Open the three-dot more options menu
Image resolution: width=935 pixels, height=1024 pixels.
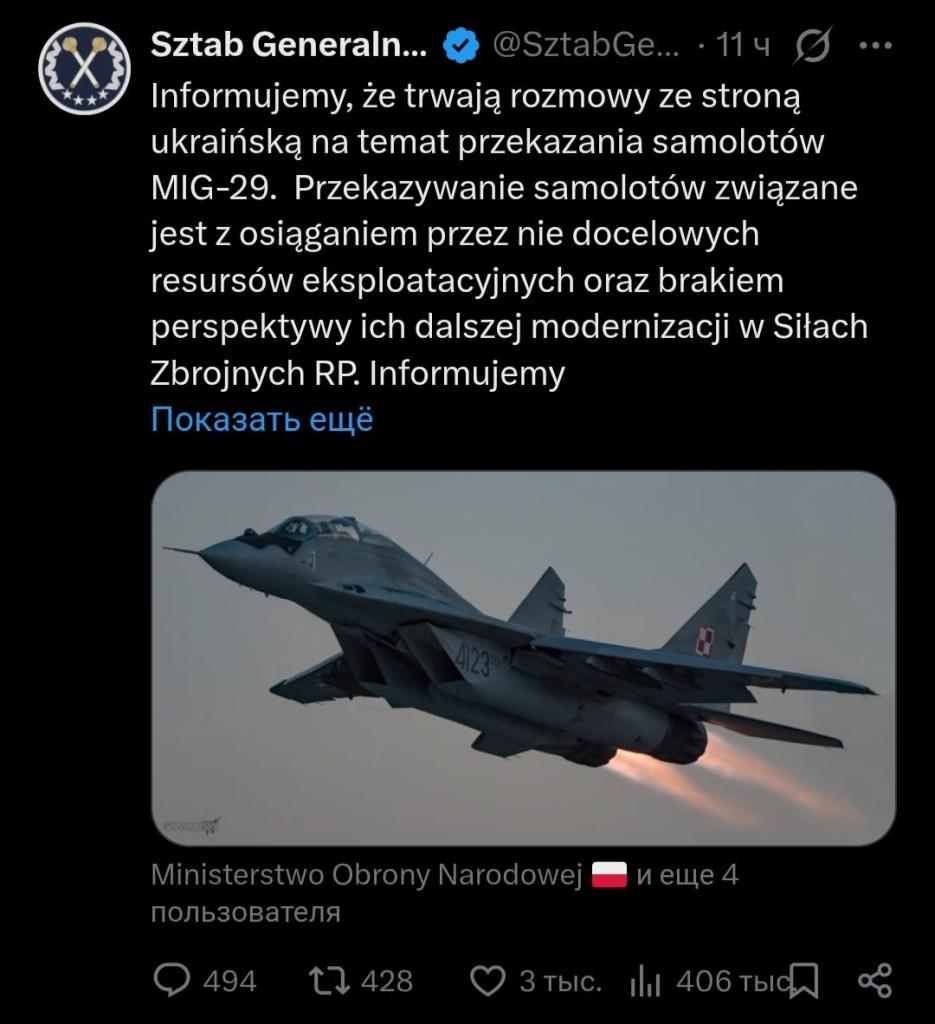(x=875, y=46)
